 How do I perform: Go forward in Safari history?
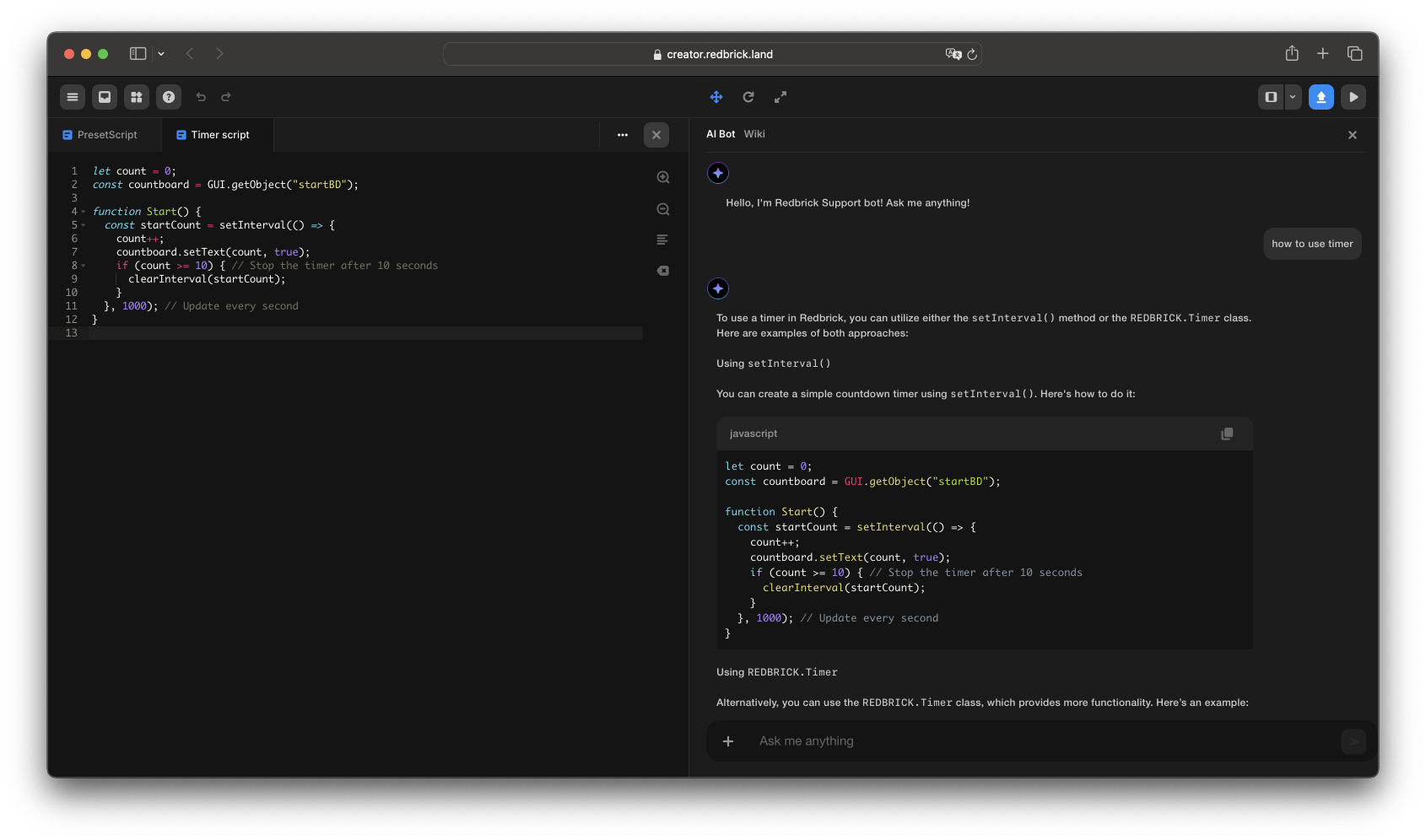219,54
